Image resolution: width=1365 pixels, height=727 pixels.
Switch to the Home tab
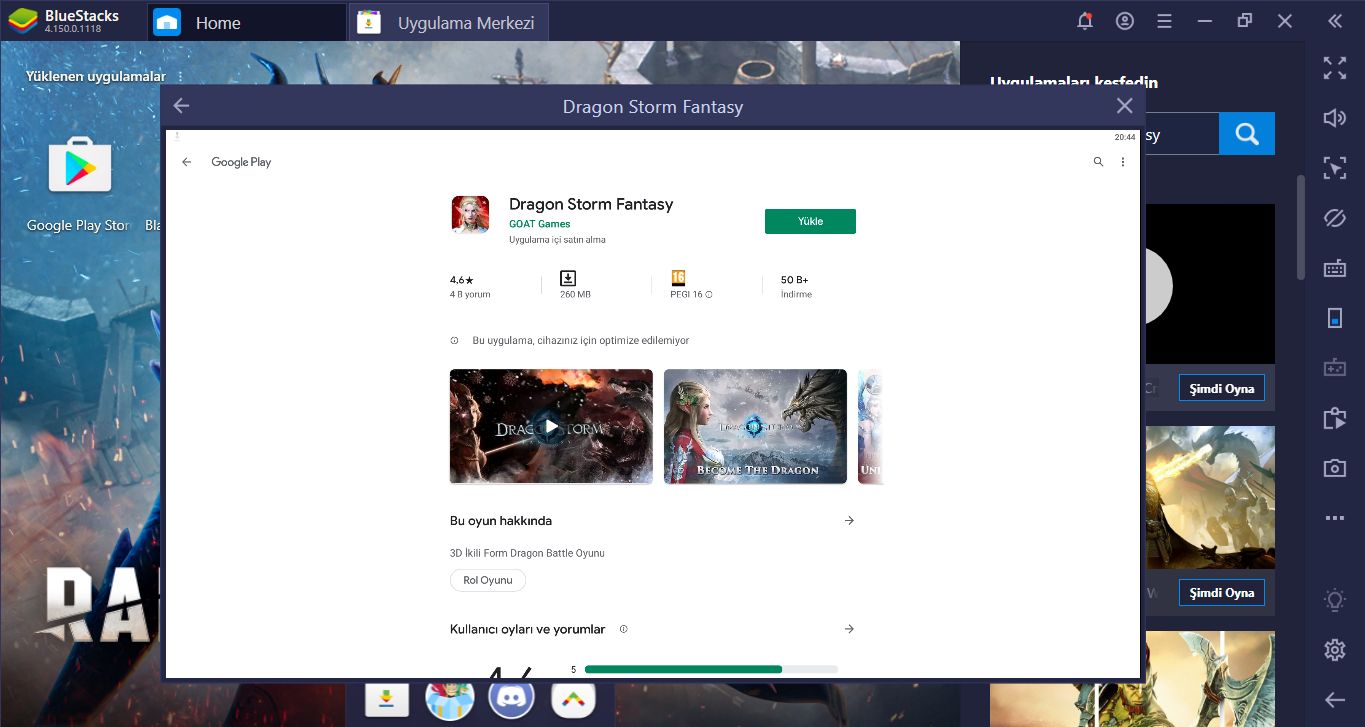click(246, 22)
